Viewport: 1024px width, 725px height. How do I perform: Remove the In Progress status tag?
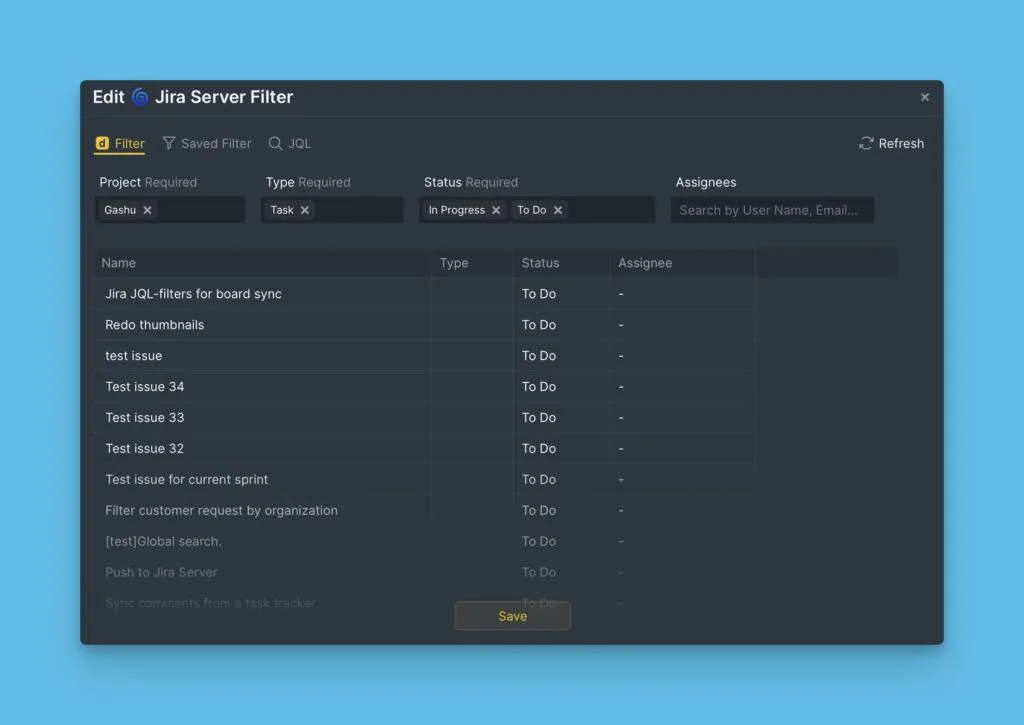(x=496, y=210)
